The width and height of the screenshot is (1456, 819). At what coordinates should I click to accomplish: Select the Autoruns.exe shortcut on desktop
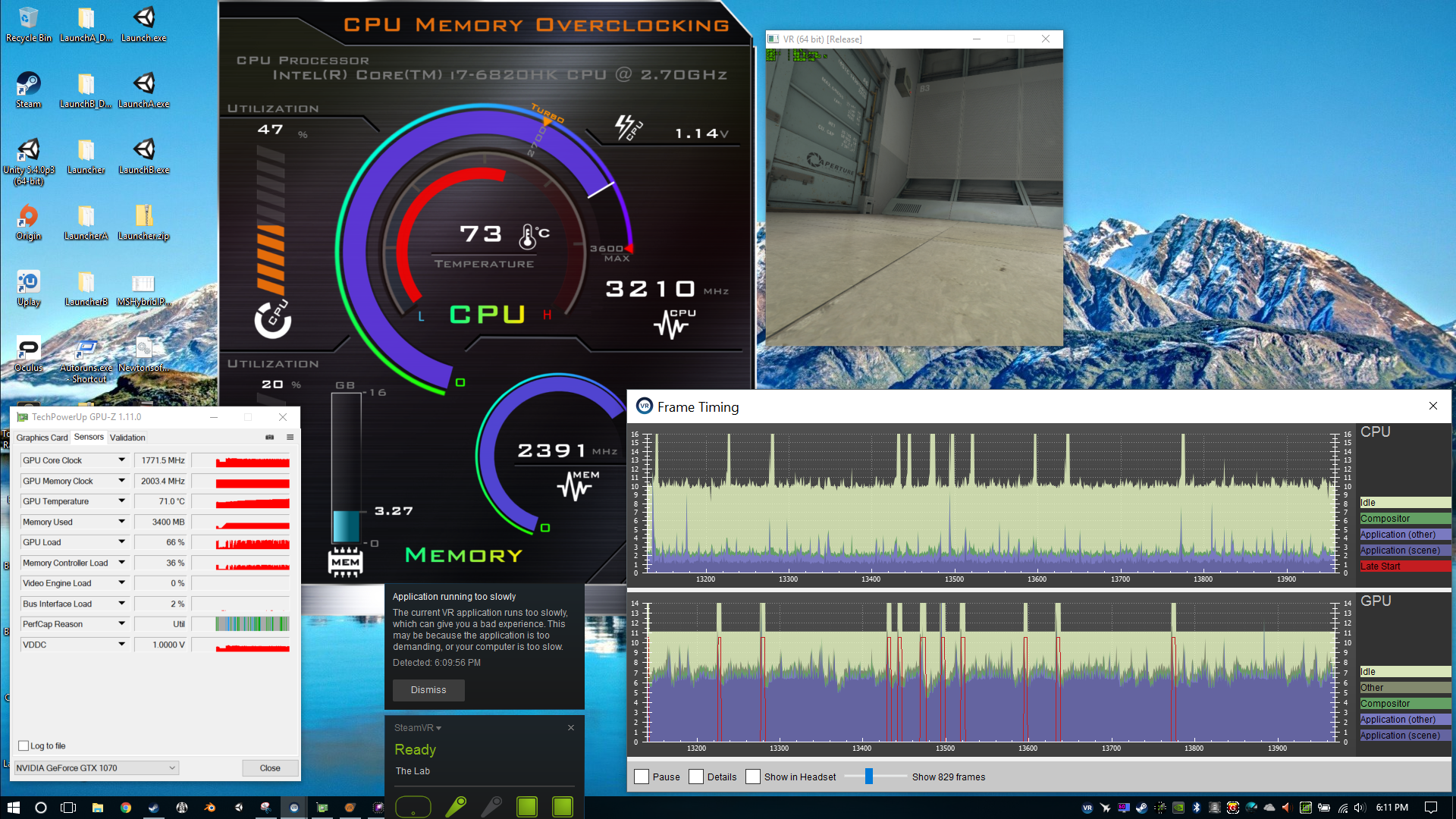pos(86,360)
